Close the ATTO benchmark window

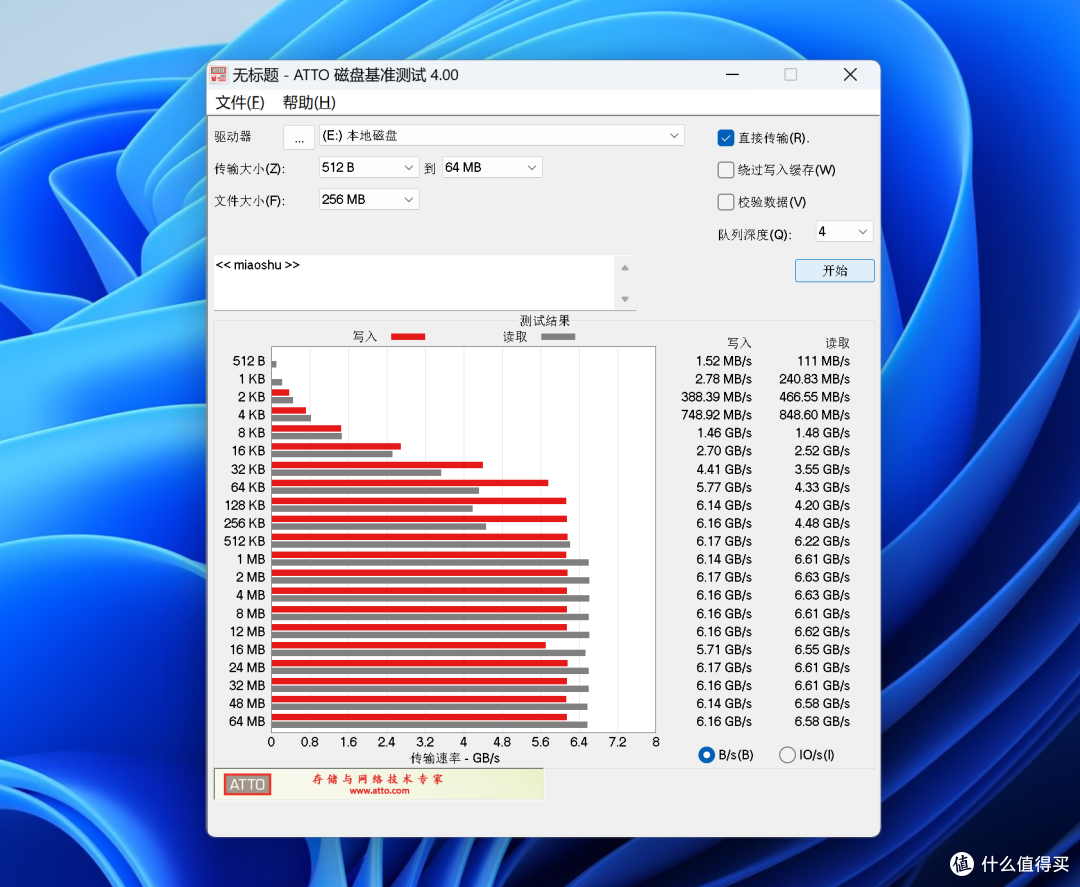(x=850, y=74)
